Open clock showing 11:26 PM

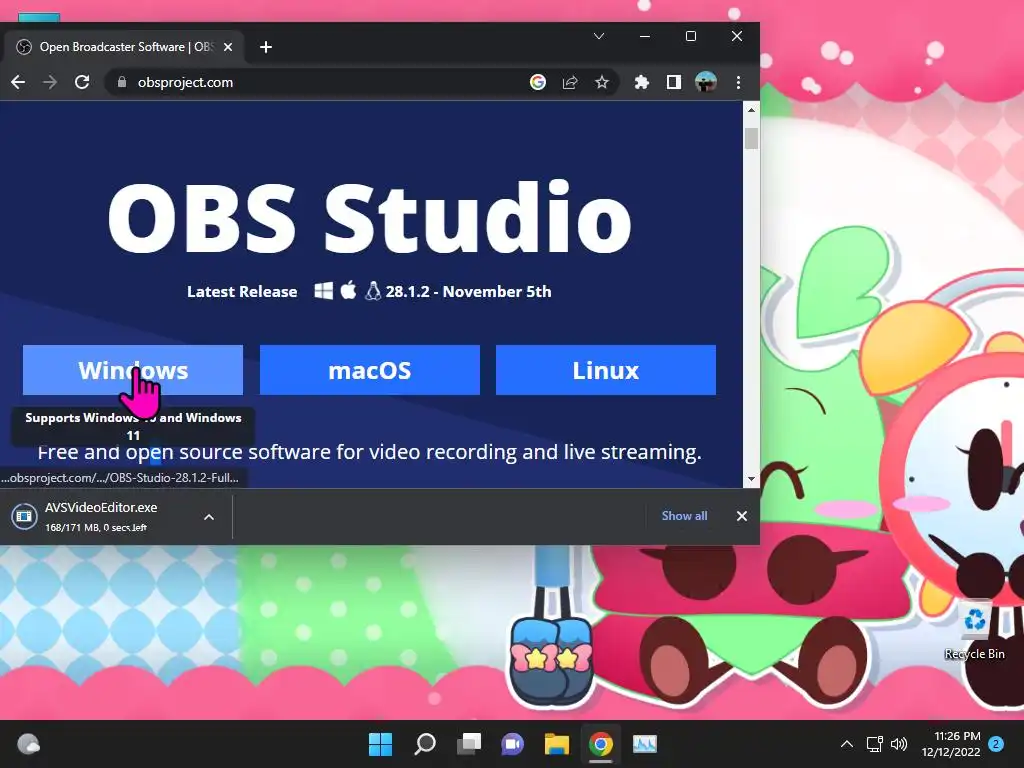(x=952, y=744)
